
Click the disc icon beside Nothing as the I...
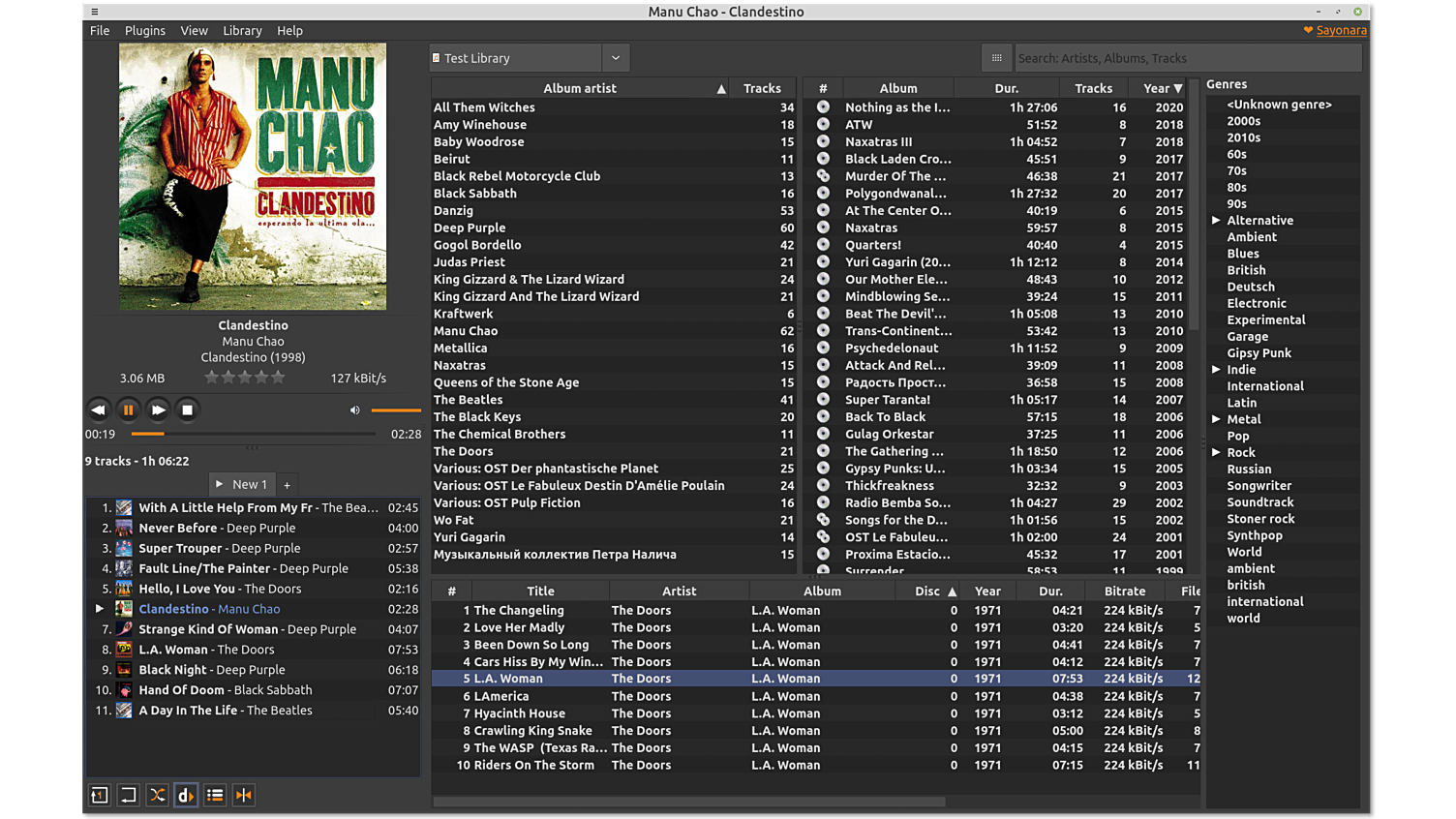823,107
